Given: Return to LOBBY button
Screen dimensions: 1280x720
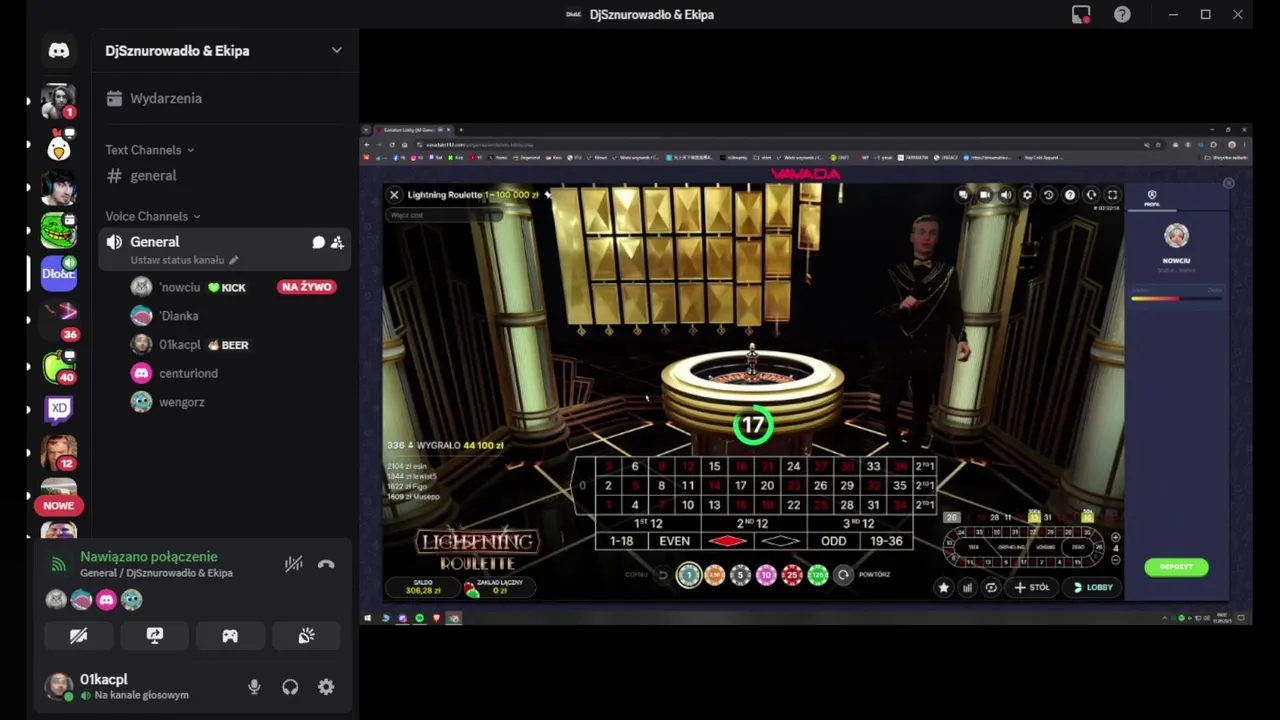Looking at the screenshot, I should click(x=1092, y=588).
